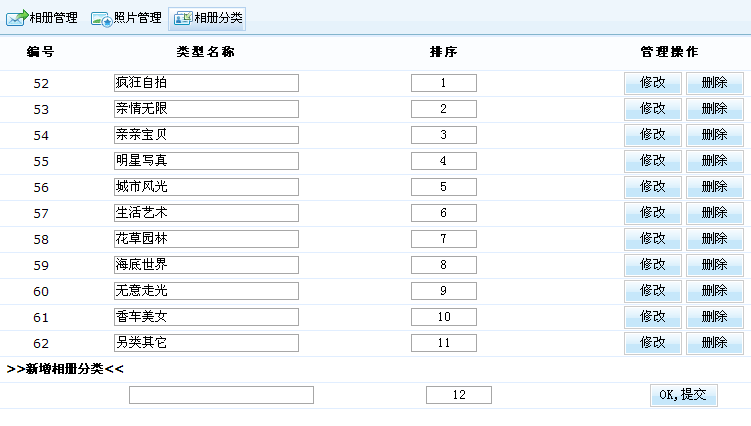Click 修改 for row 53 亲情无限
The width and height of the screenshot is (751, 426).
(652, 109)
